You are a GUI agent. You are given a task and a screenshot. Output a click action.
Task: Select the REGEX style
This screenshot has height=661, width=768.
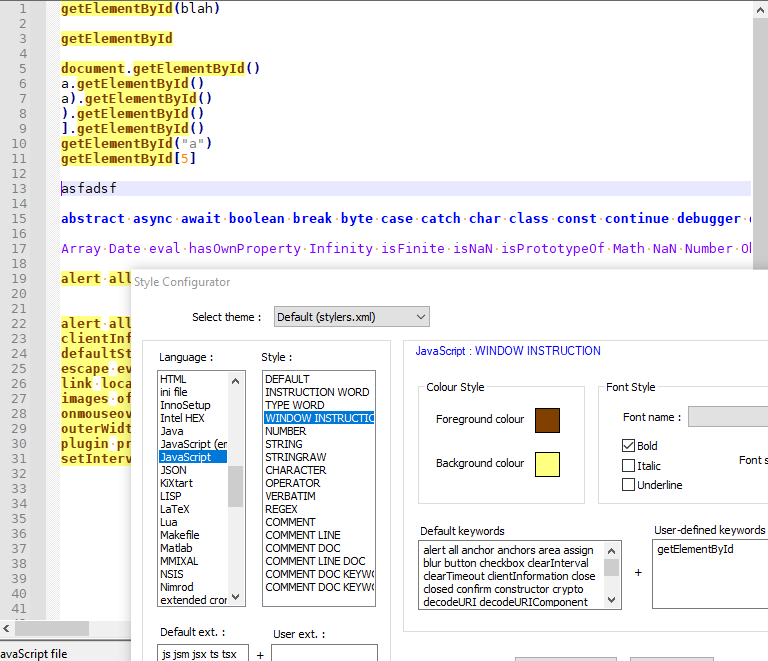pyautogui.click(x=319, y=509)
